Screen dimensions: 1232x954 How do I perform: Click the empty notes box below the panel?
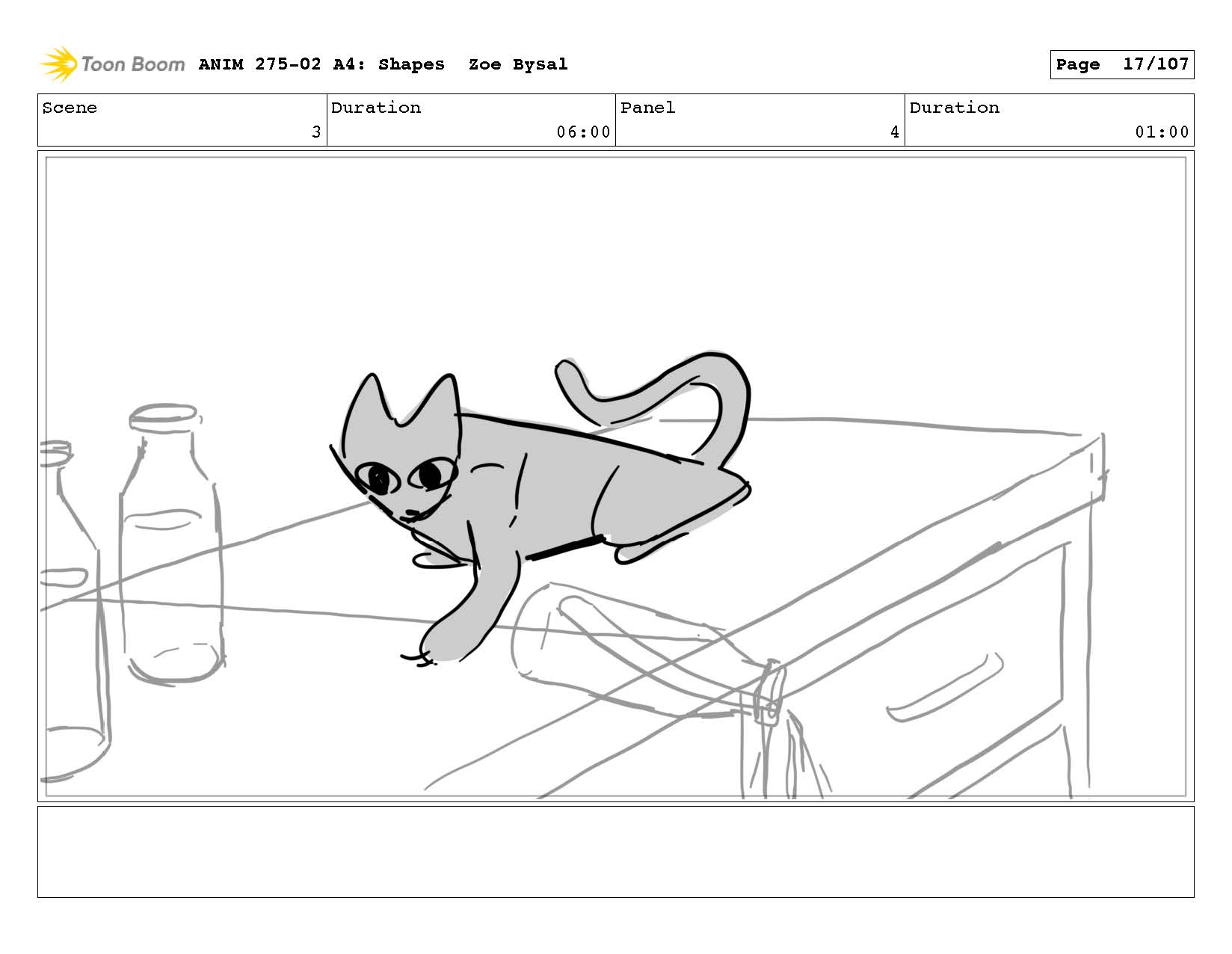click(615, 852)
